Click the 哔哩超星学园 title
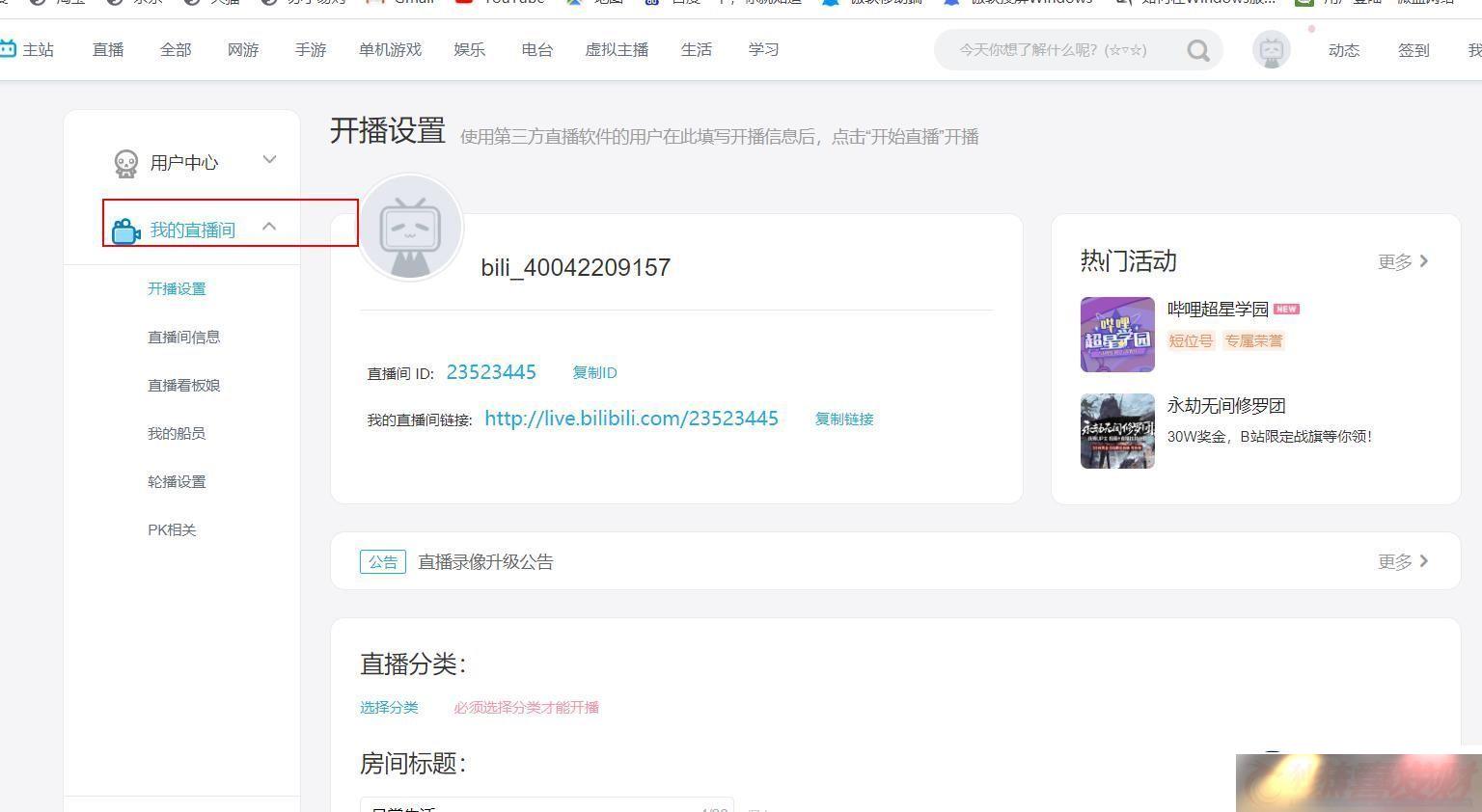The width and height of the screenshot is (1482, 812). click(1218, 309)
